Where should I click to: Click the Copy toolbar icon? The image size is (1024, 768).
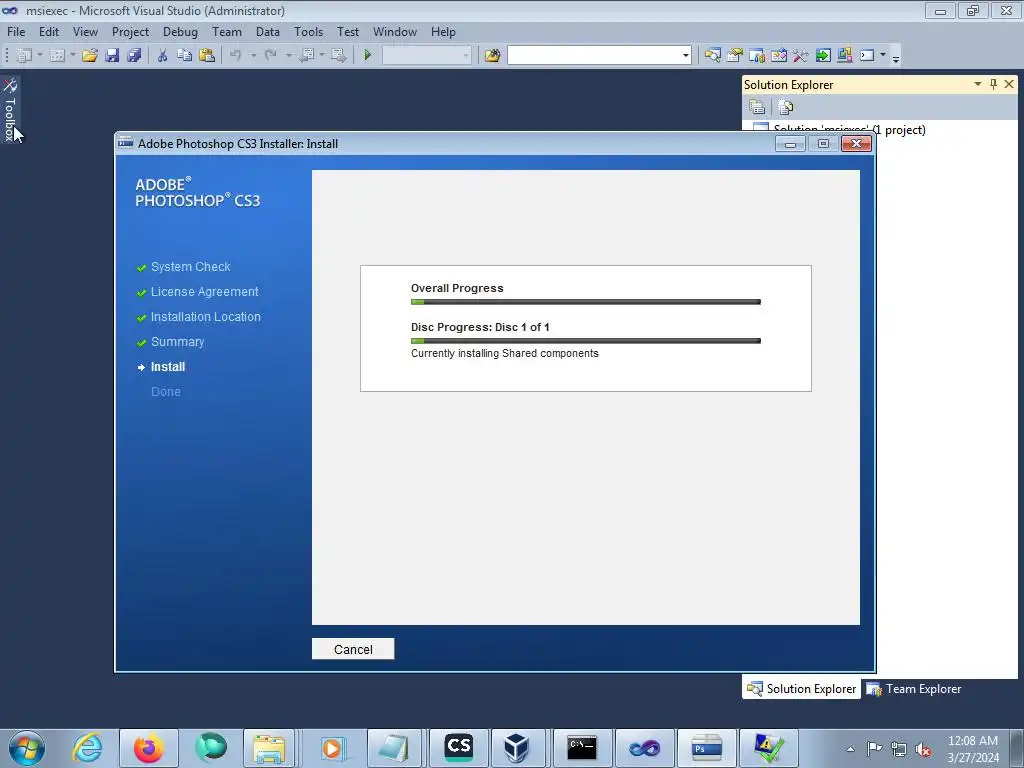[184, 56]
